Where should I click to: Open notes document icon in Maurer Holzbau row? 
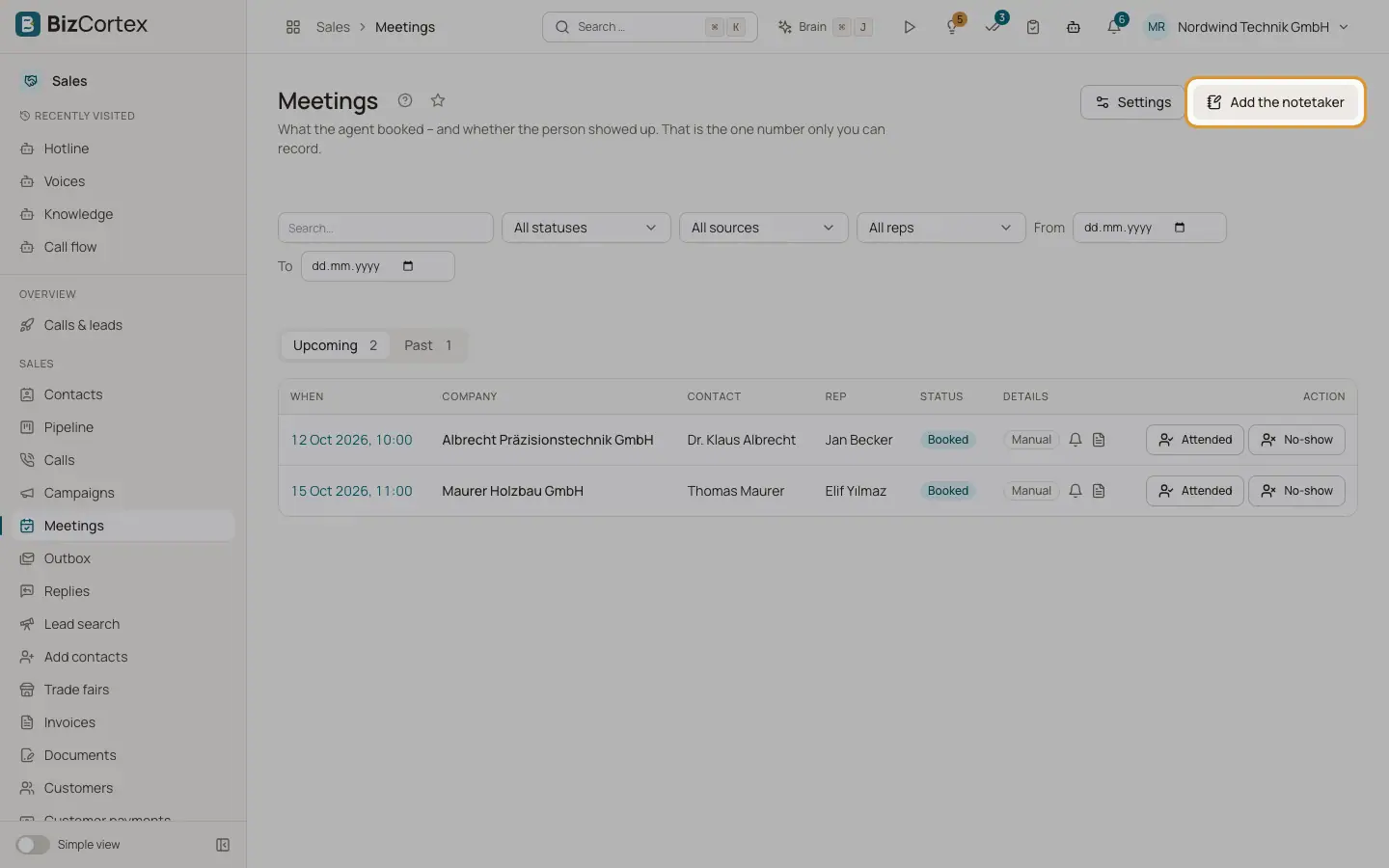tap(1099, 491)
